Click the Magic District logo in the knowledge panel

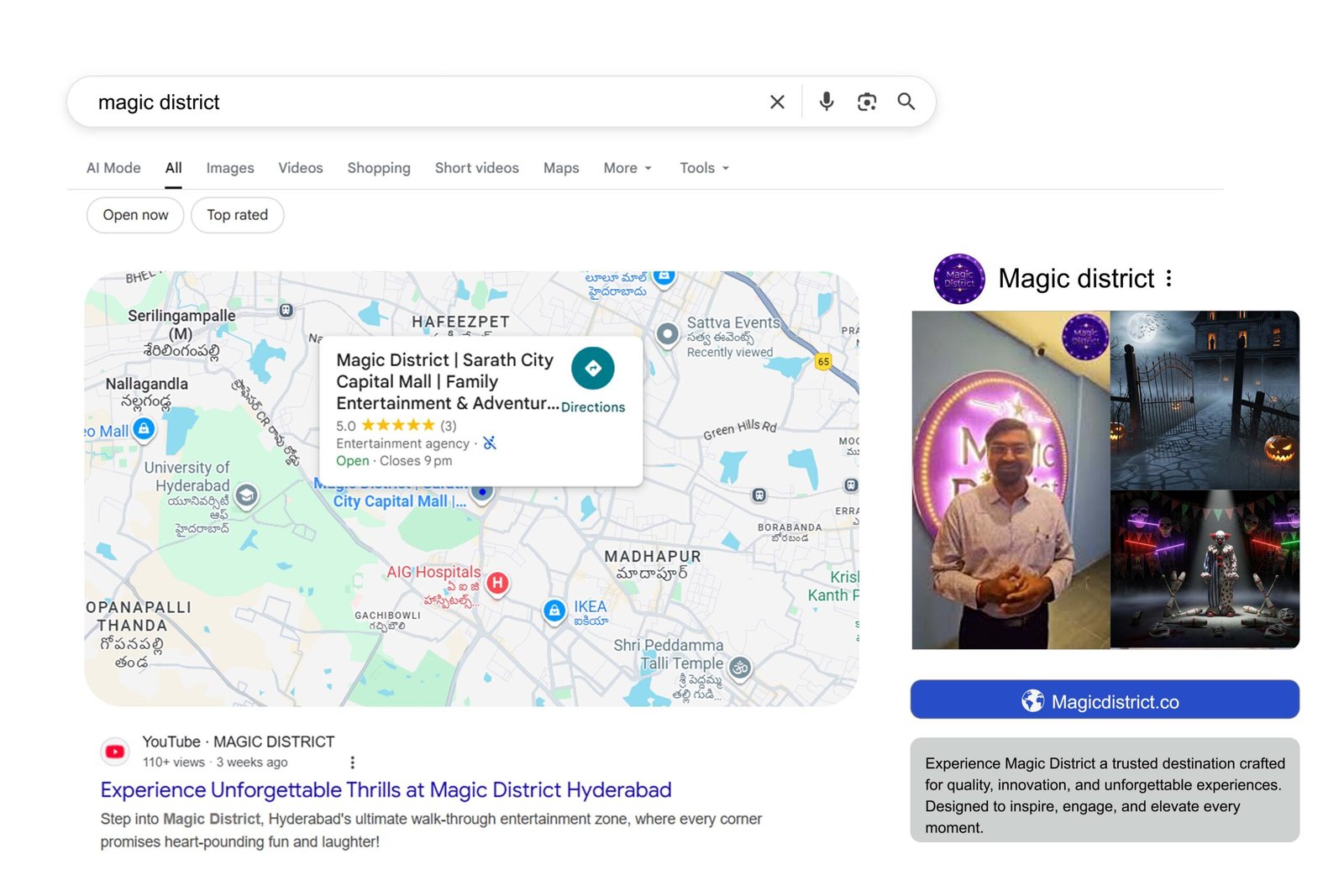tap(958, 279)
